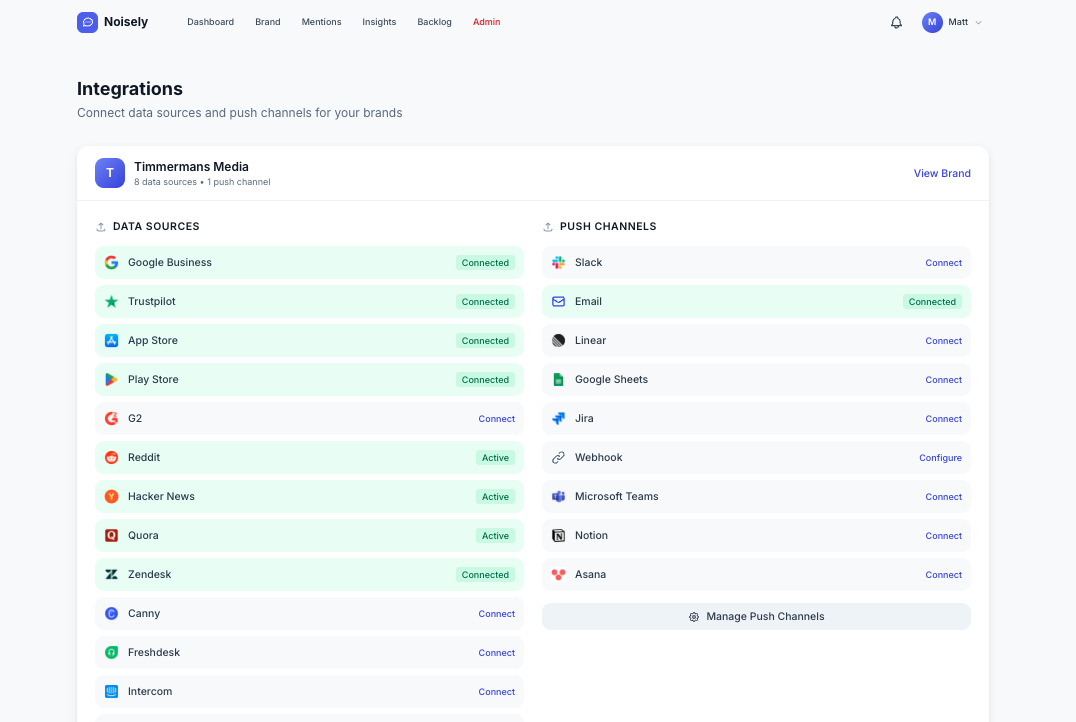Click the Manage Push Channels button
This screenshot has width=1076, height=722.
756,616
